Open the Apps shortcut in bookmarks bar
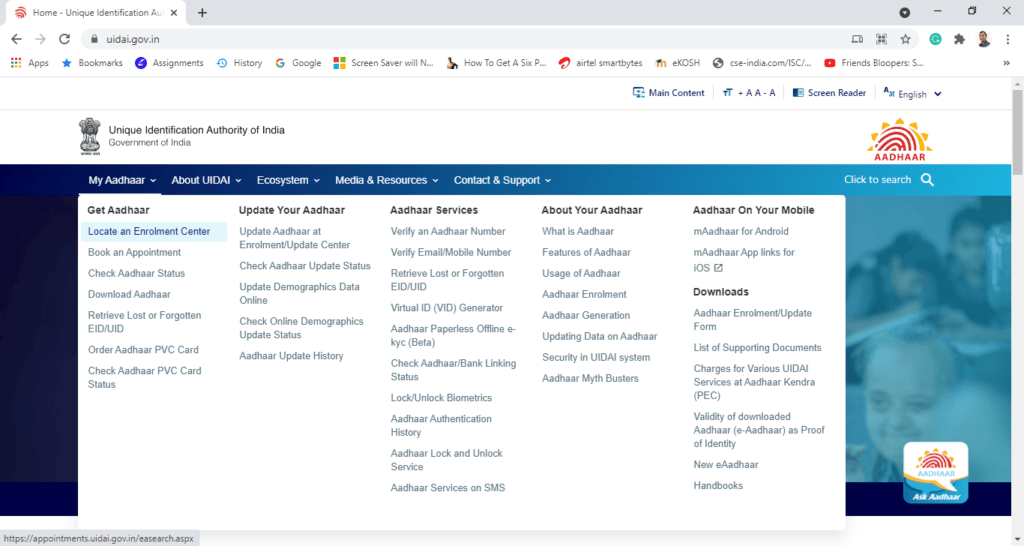Image resolution: width=1024 pixels, height=546 pixels. click(30, 63)
